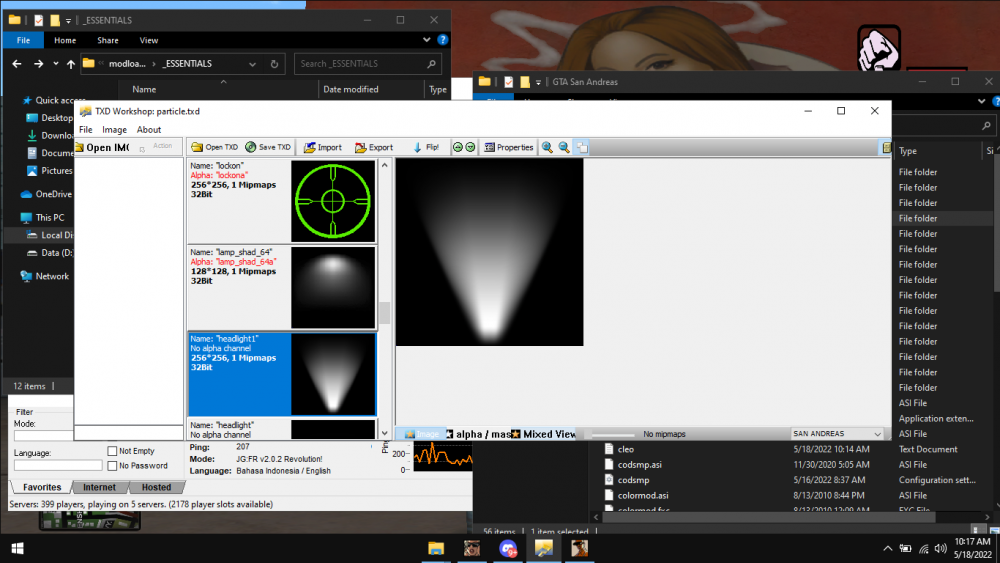Viewport: 1000px width, 563px height.
Task: Flip the image with the Flip! button
Action: click(425, 147)
